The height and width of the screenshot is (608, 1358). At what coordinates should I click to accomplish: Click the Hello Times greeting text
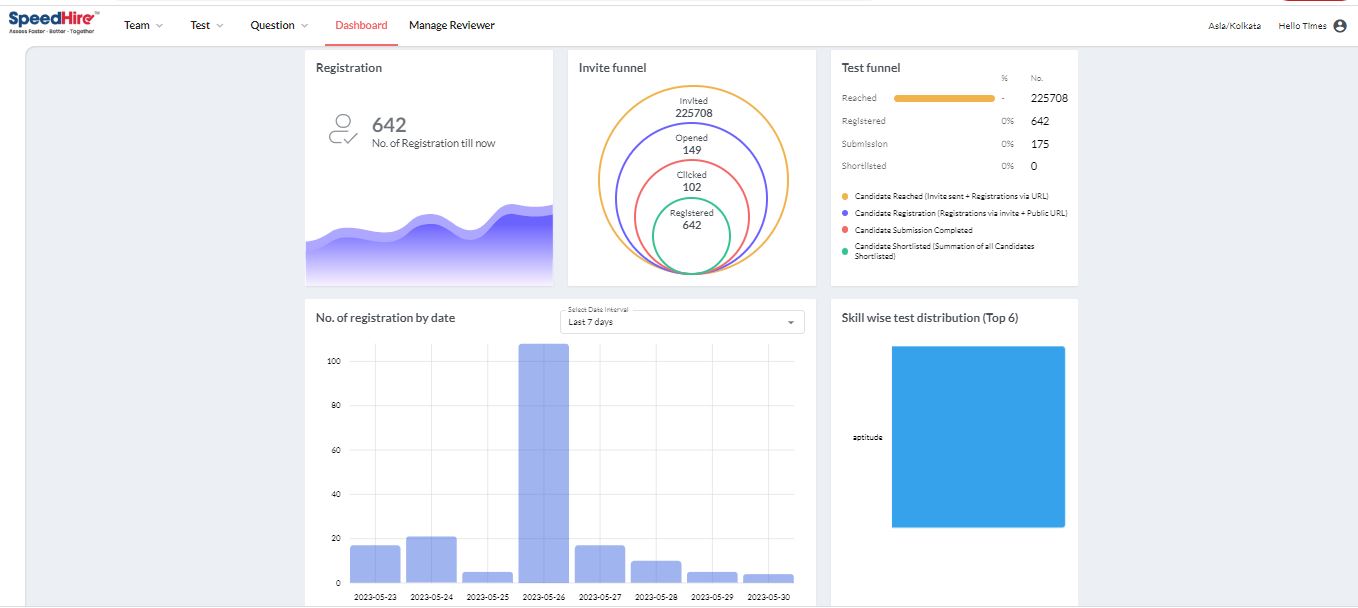coord(1302,26)
